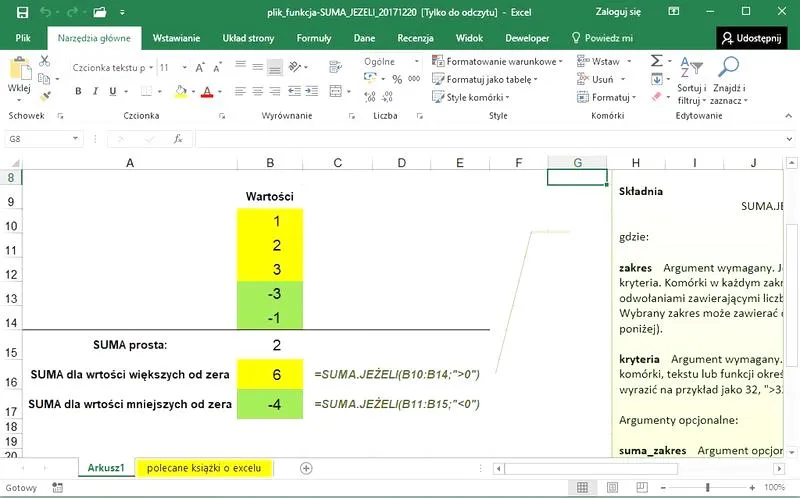This screenshot has width=800, height=498.
Task: Click the Undo arrow in quick access toolbar
Action: click(46, 12)
